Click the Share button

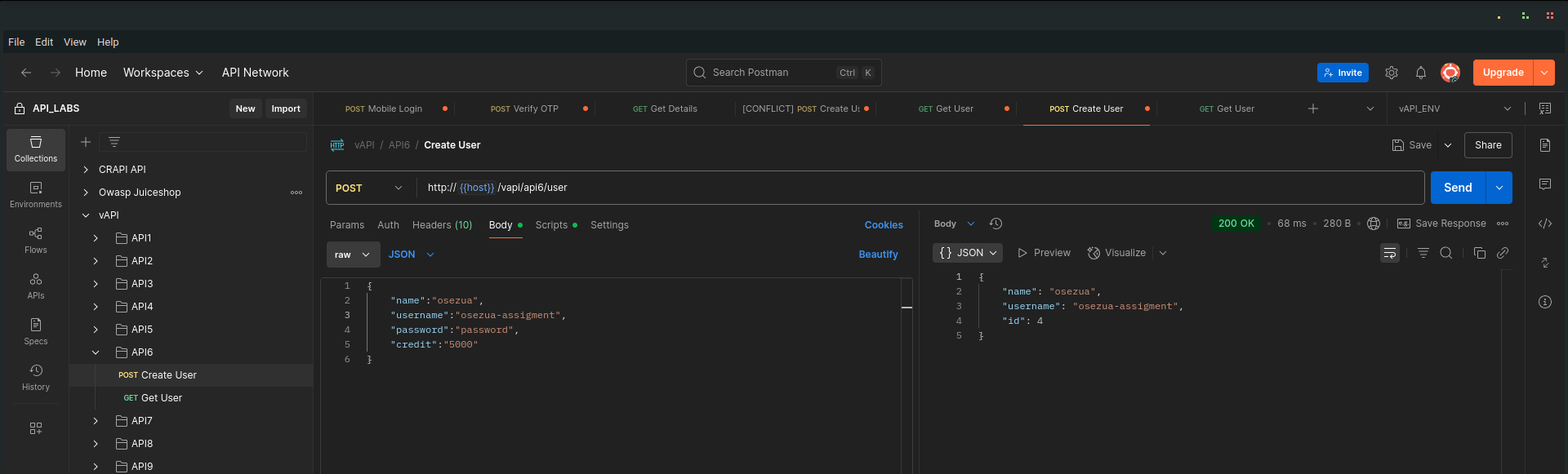point(1488,145)
